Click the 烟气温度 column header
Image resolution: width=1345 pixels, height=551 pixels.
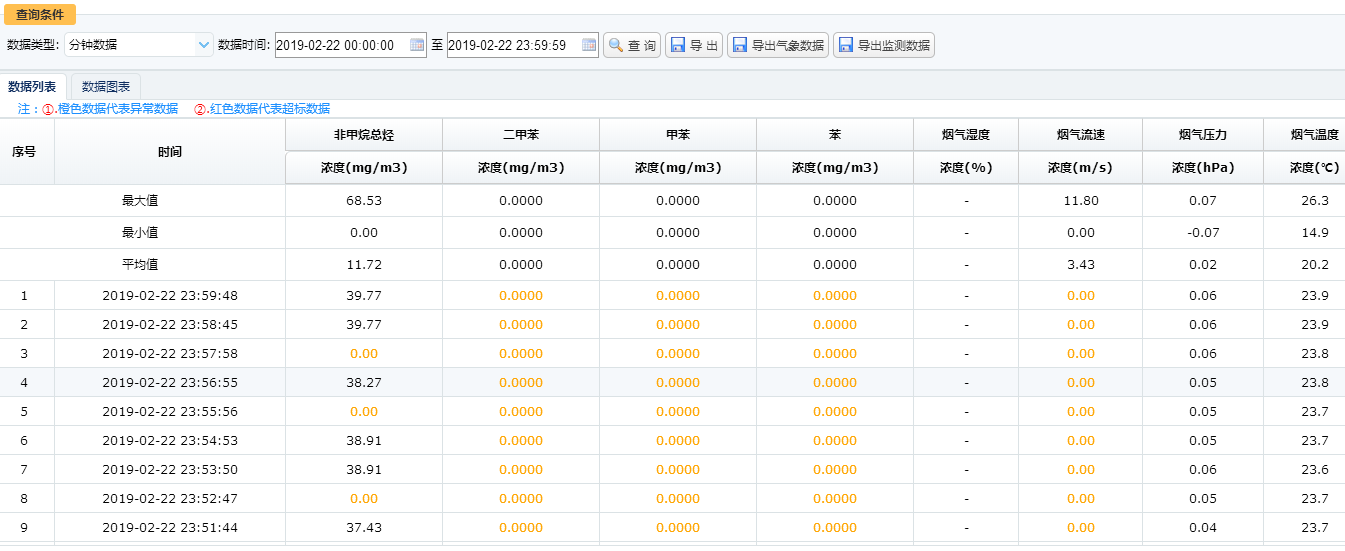click(x=1305, y=135)
